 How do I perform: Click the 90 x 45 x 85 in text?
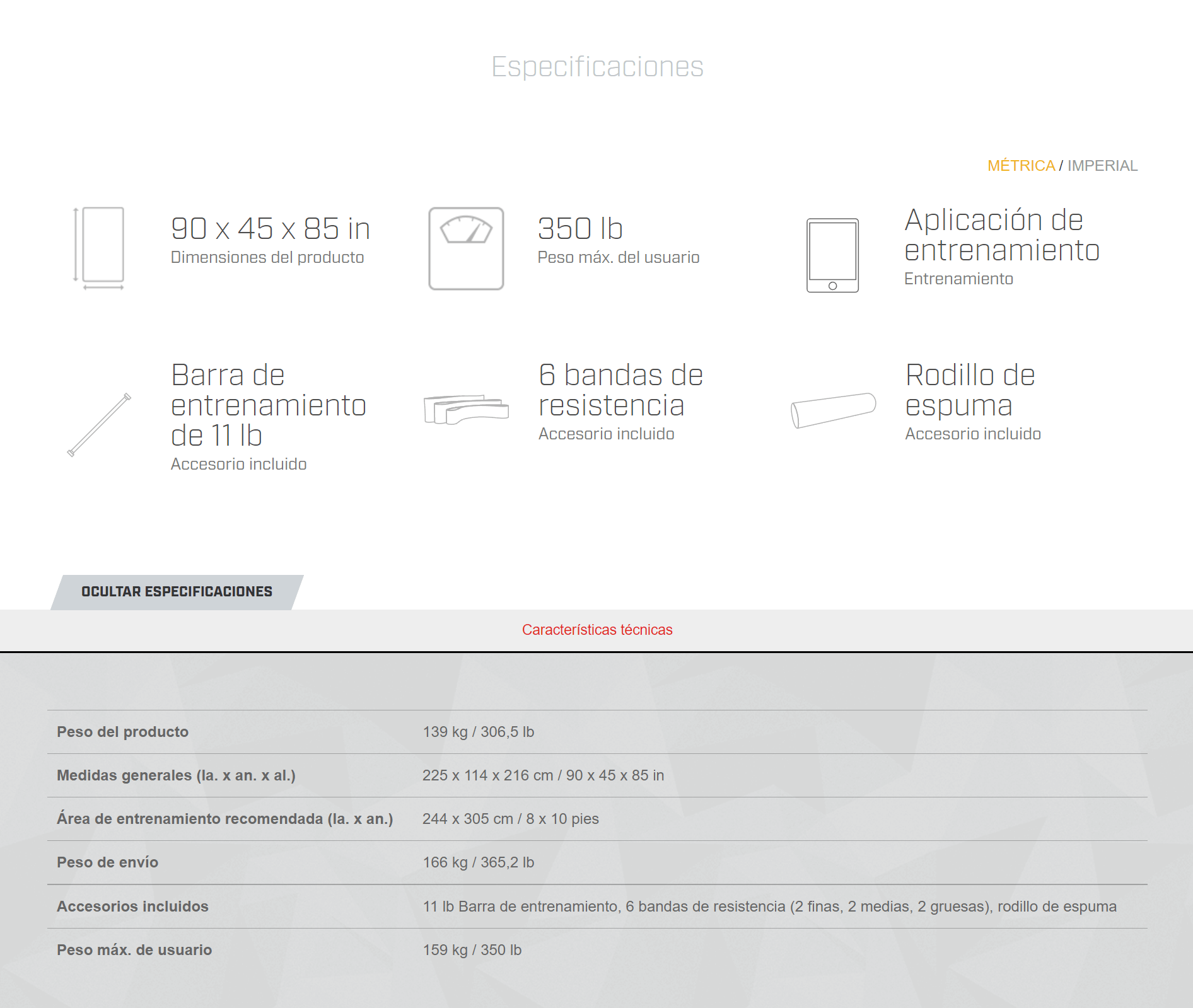[270, 229]
